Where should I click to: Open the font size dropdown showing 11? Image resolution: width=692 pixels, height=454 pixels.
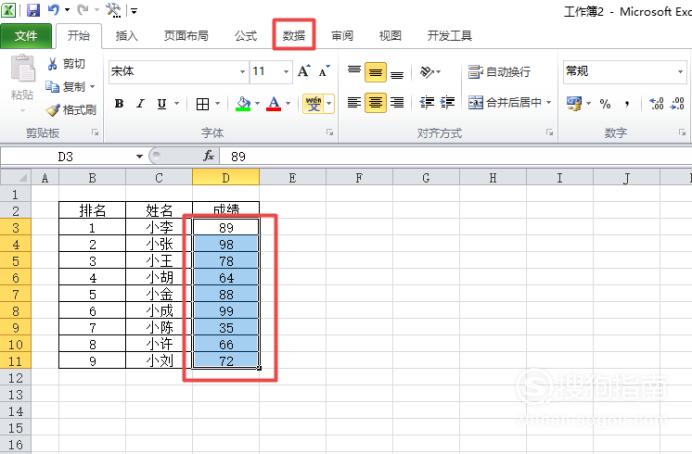[x=286, y=71]
